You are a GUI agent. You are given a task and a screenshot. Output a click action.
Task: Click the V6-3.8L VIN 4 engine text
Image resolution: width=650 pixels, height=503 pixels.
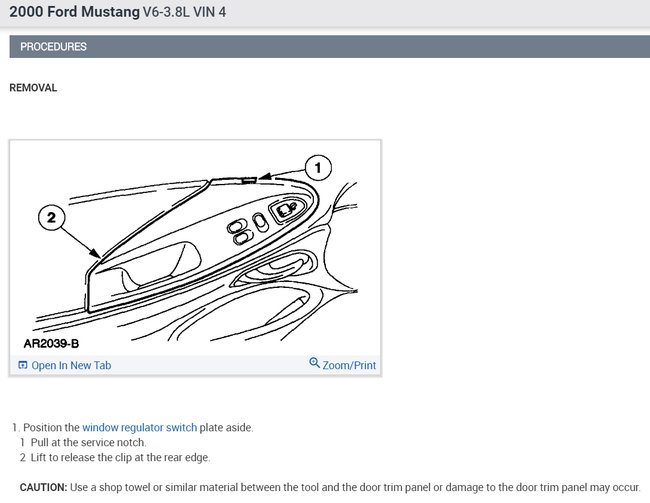pyautogui.click(x=184, y=12)
